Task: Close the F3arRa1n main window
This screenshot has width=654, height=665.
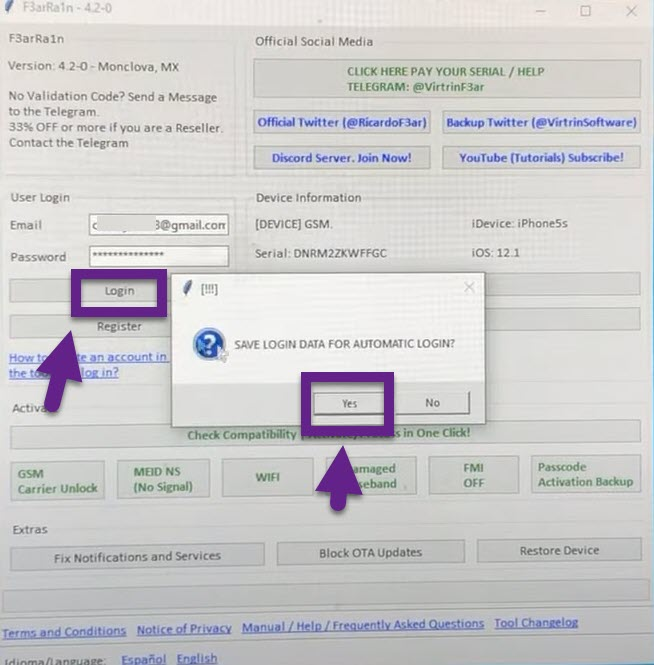Action: 631,11
